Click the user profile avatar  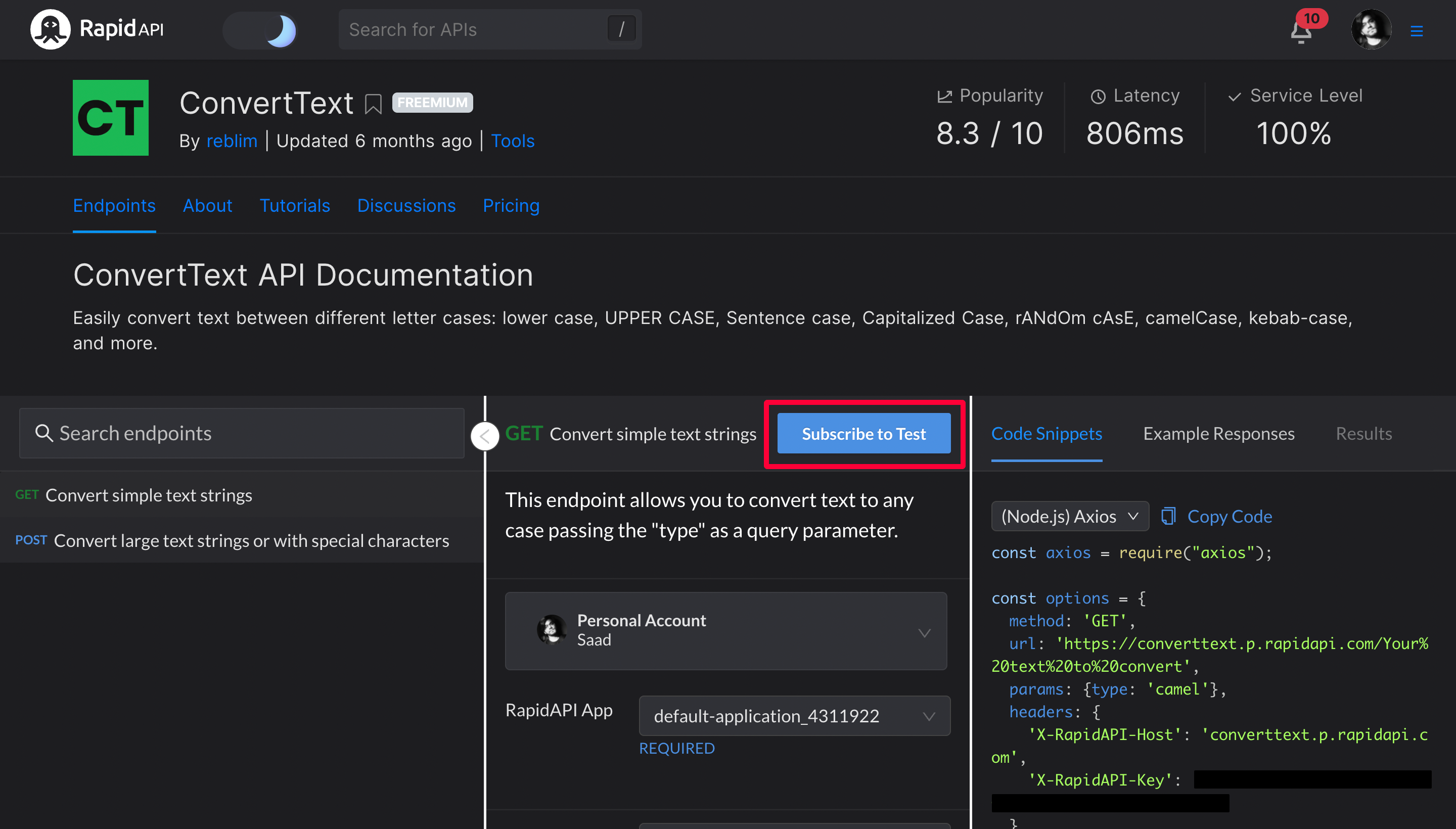pyautogui.click(x=1371, y=30)
